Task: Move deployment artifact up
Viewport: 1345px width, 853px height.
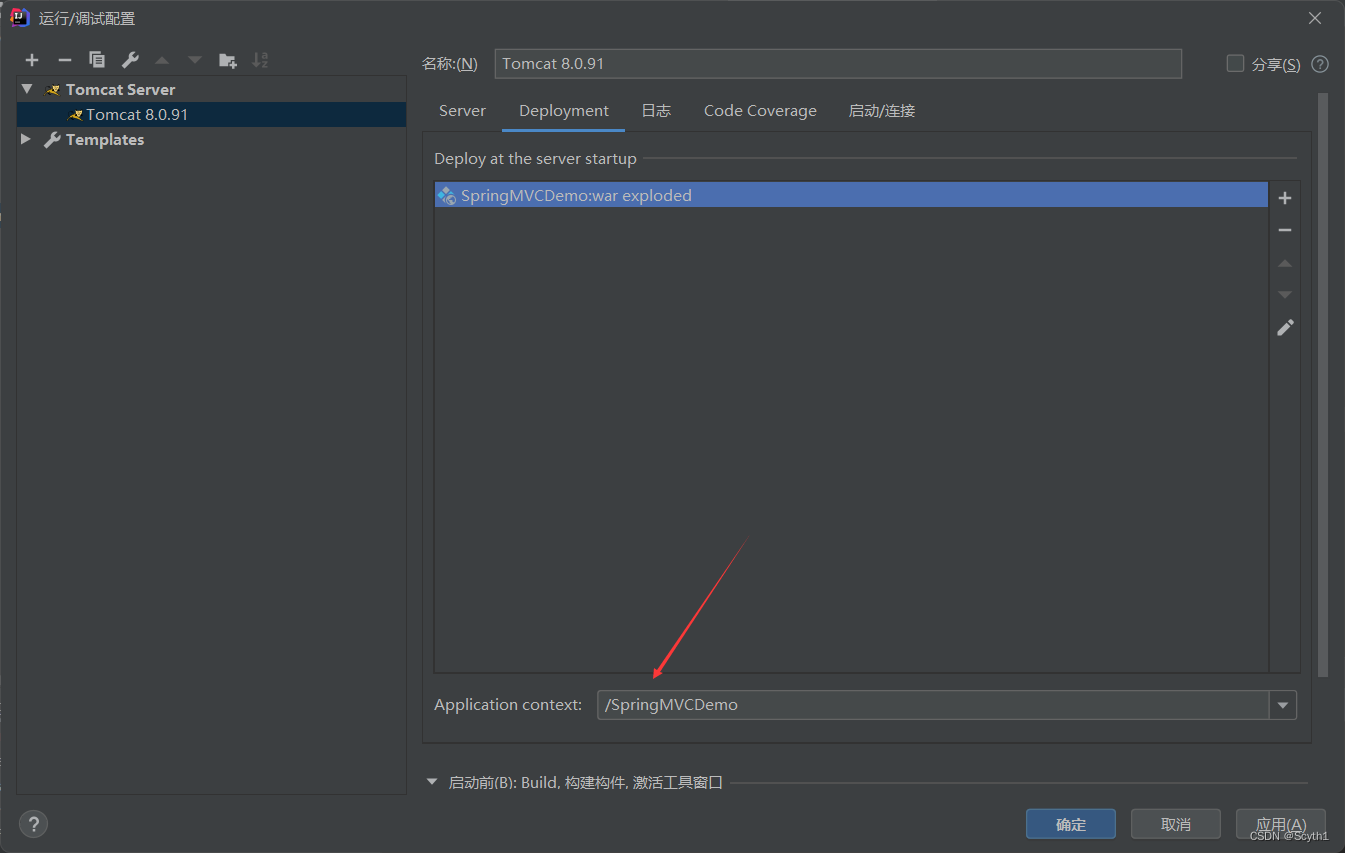Action: click(1285, 263)
